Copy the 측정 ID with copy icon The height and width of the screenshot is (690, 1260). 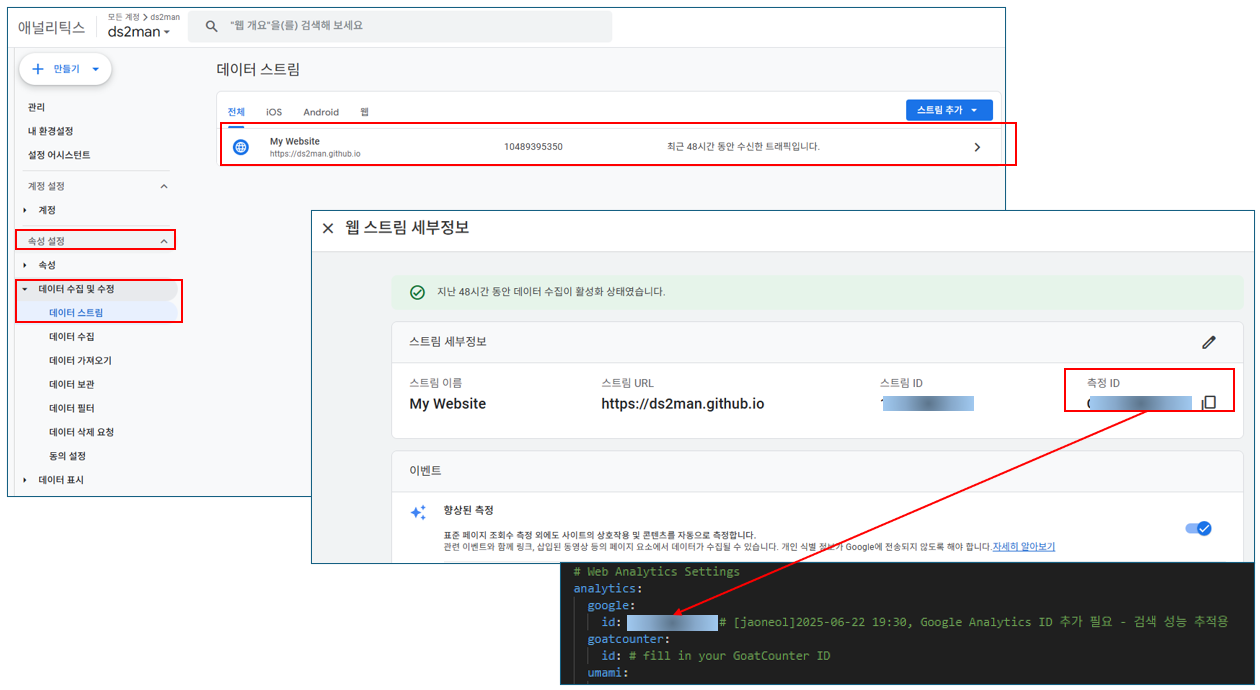(1209, 402)
